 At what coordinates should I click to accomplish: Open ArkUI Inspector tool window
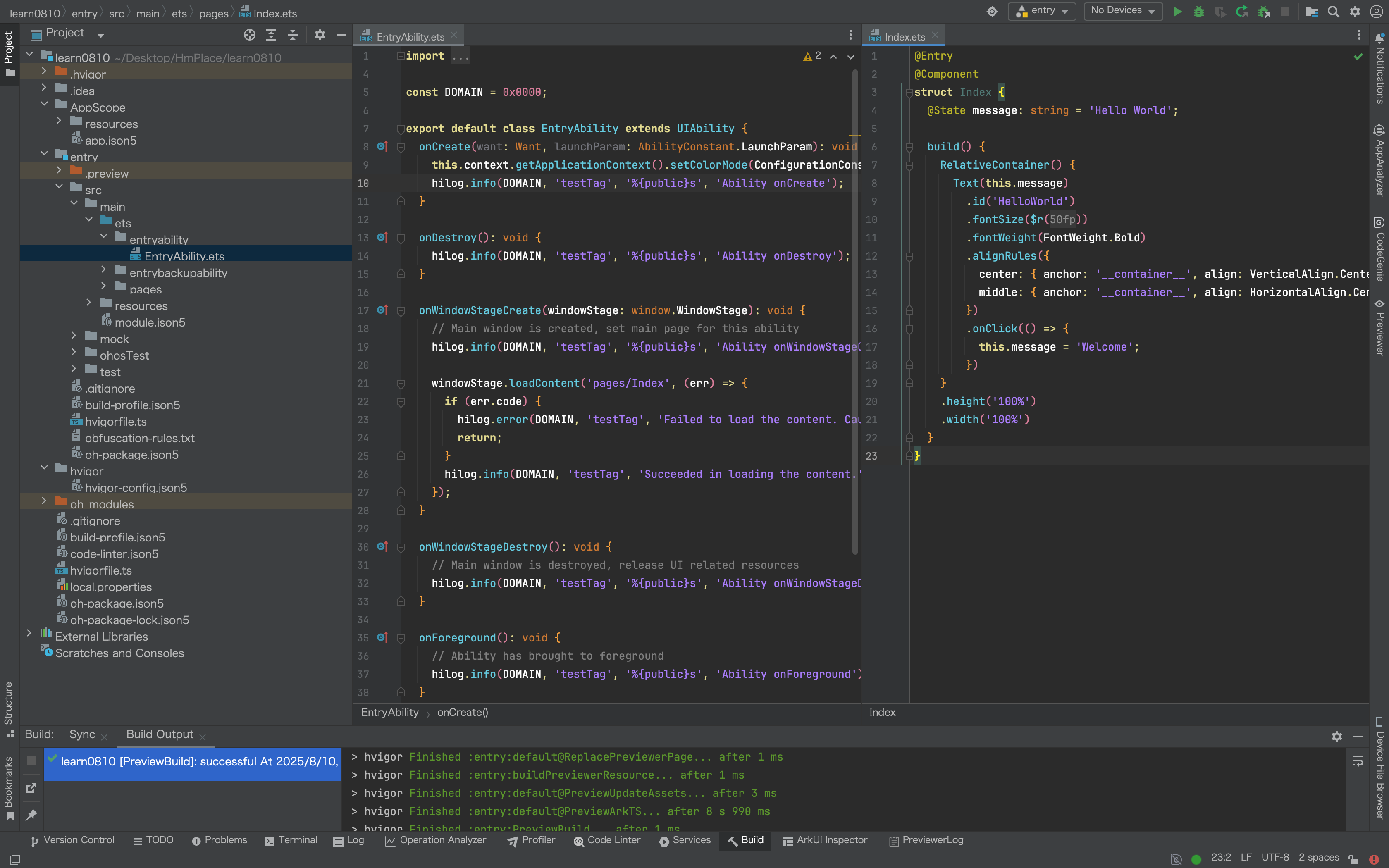(x=825, y=840)
